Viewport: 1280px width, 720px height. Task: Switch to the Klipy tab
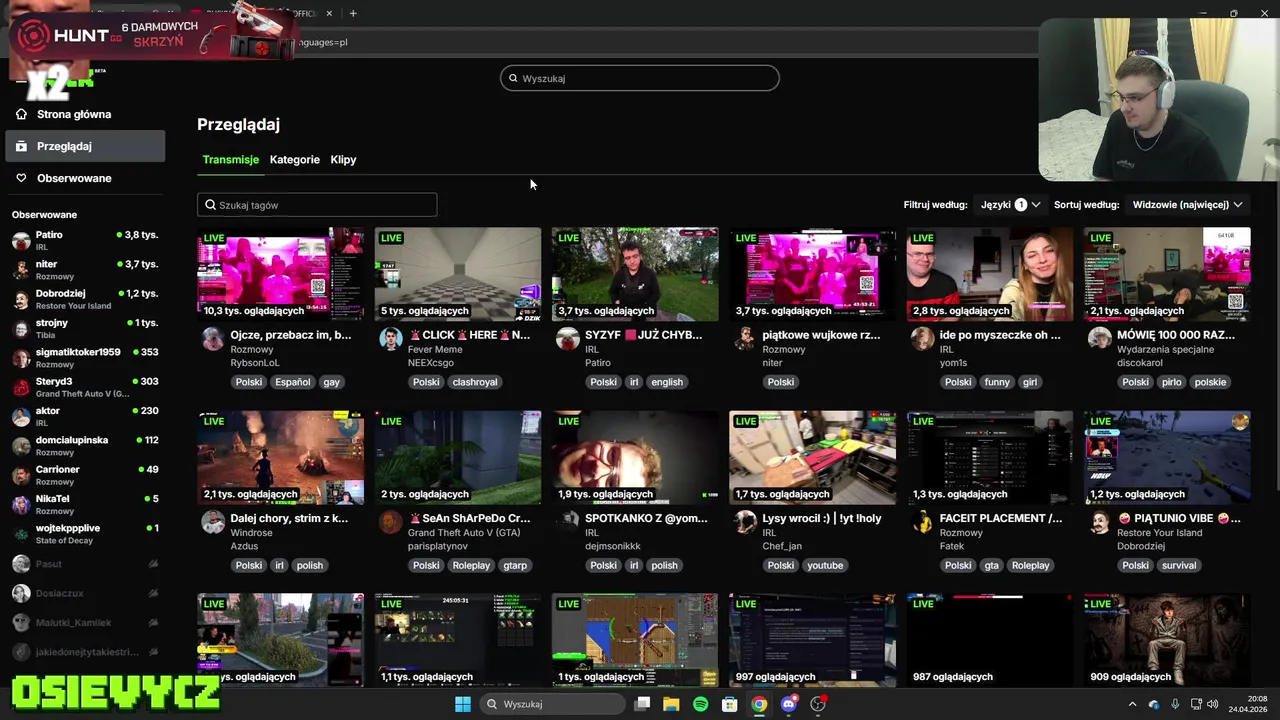[343, 160]
